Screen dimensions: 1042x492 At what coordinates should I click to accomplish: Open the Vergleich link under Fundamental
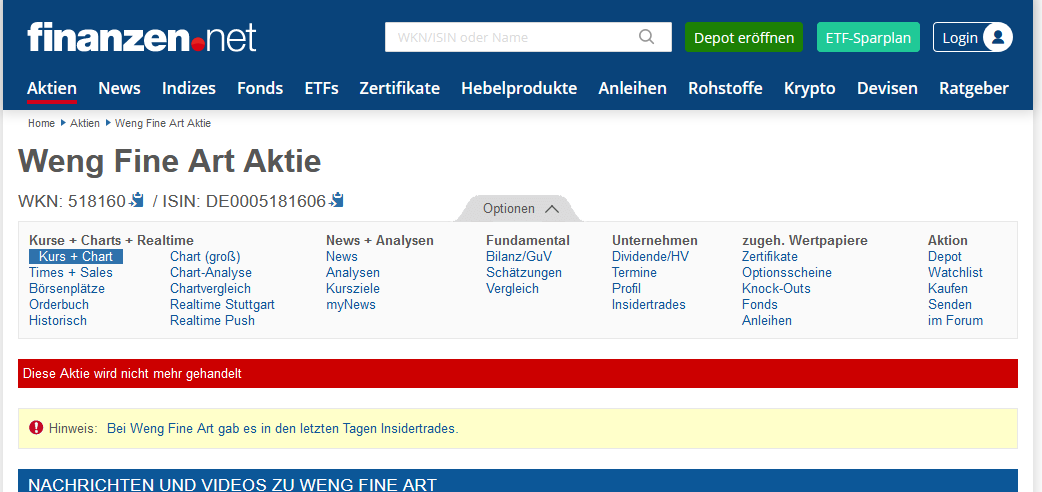point(512,289)
